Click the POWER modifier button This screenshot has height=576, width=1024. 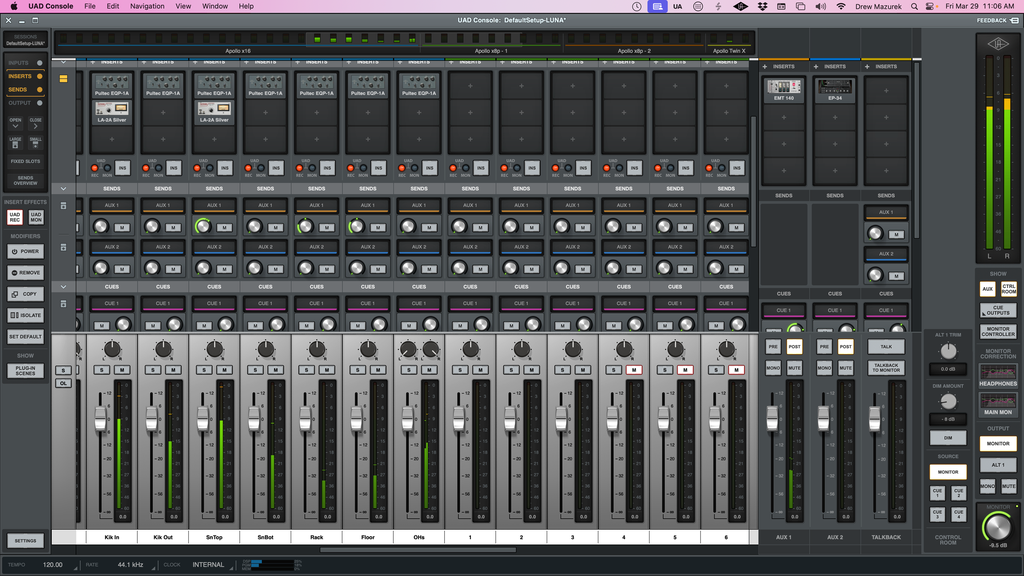tap(25, 251)
